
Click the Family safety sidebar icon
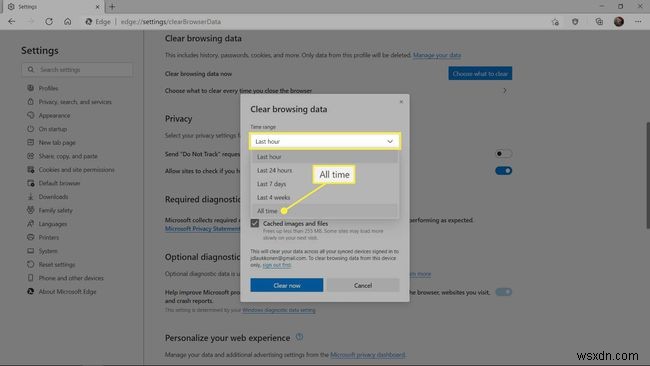[31, 210]
